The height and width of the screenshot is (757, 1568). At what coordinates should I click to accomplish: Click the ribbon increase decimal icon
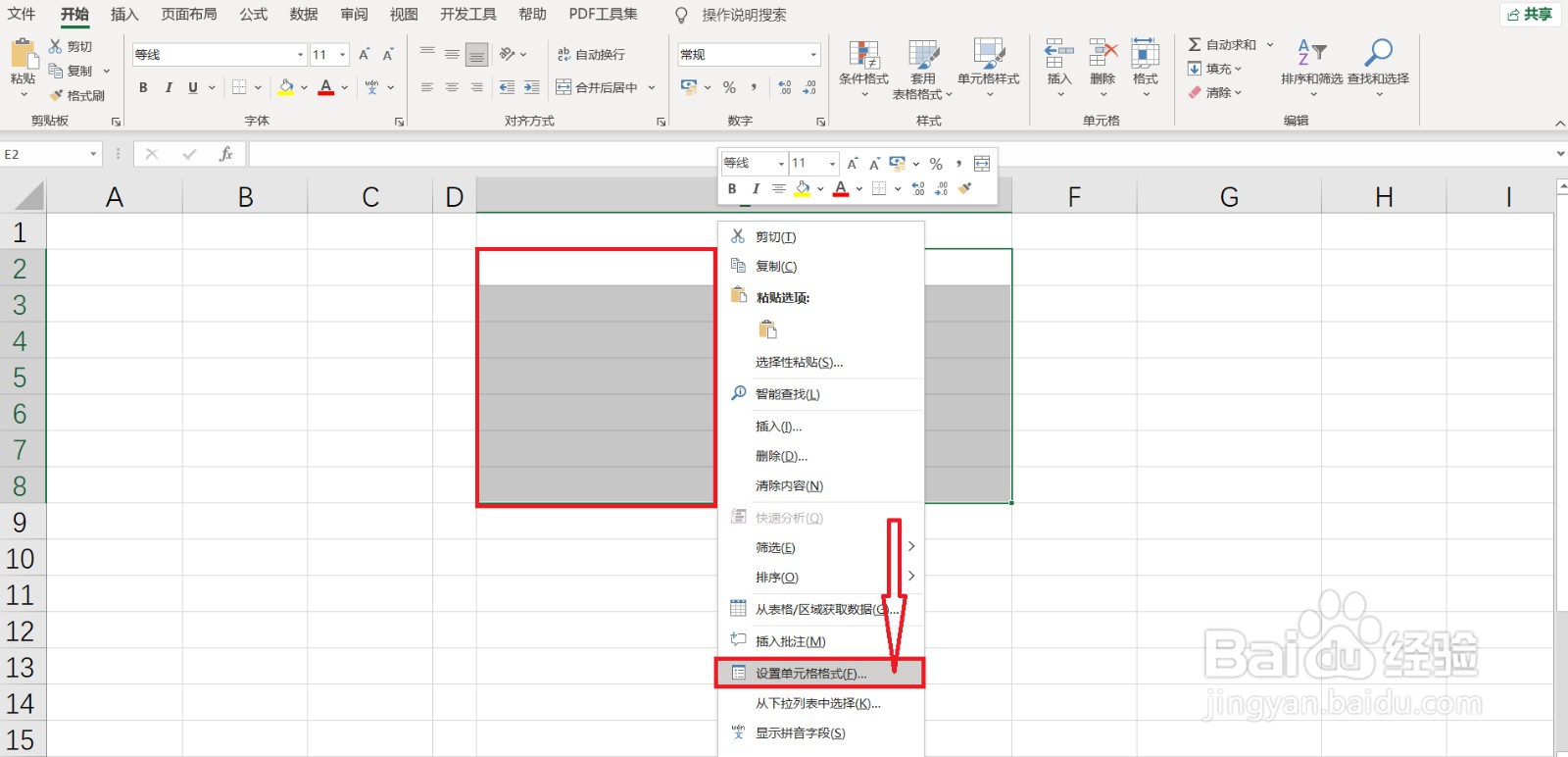pos(785,87)
